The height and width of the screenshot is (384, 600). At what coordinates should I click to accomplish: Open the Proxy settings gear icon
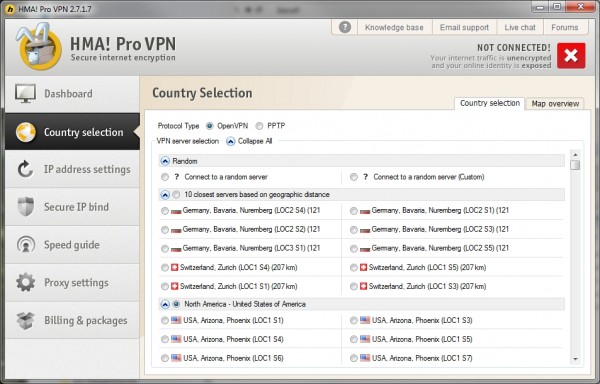tap(25, 282)
